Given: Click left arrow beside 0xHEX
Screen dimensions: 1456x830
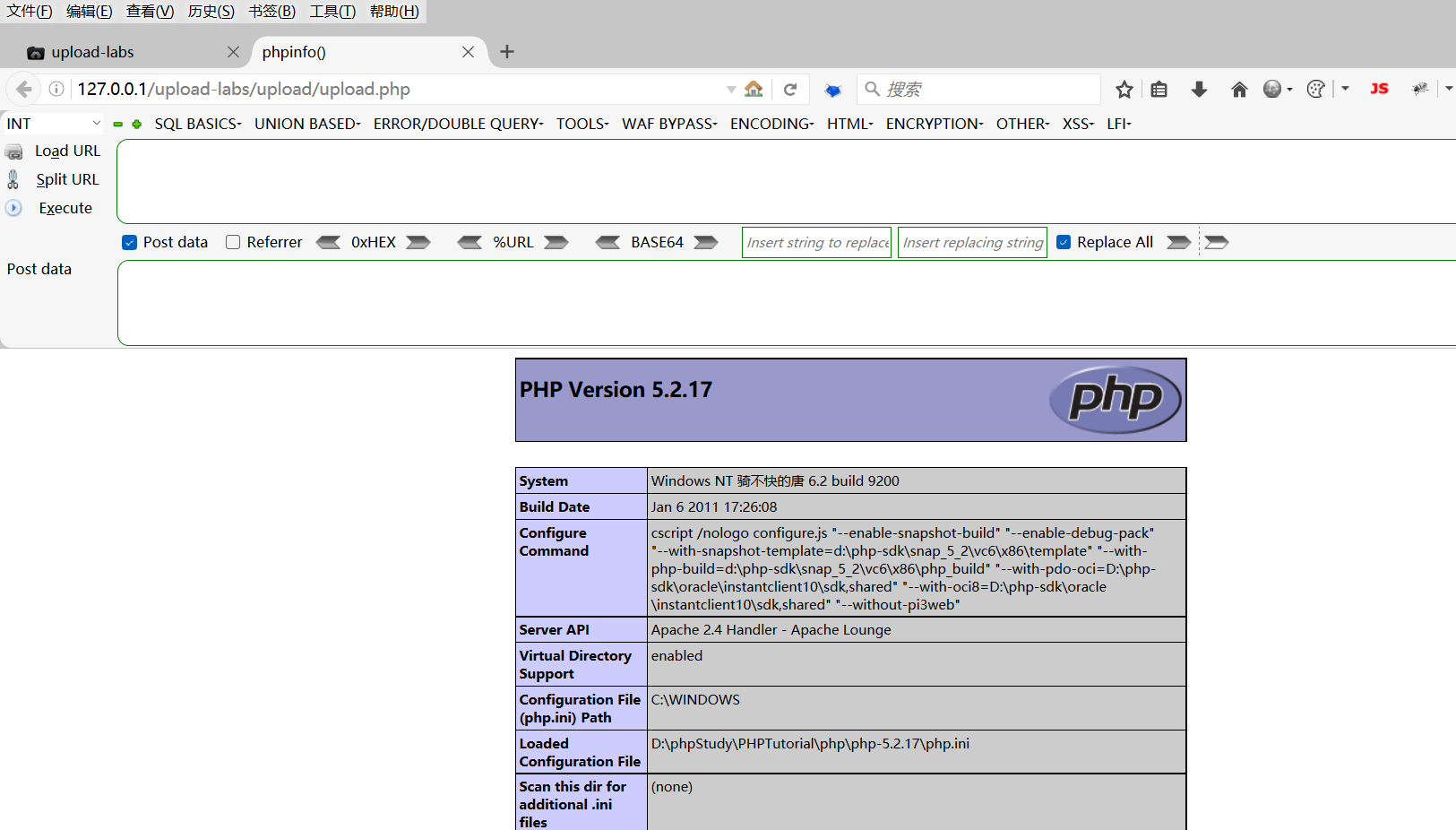Looking at the screenshot, I should pos(328,242).
